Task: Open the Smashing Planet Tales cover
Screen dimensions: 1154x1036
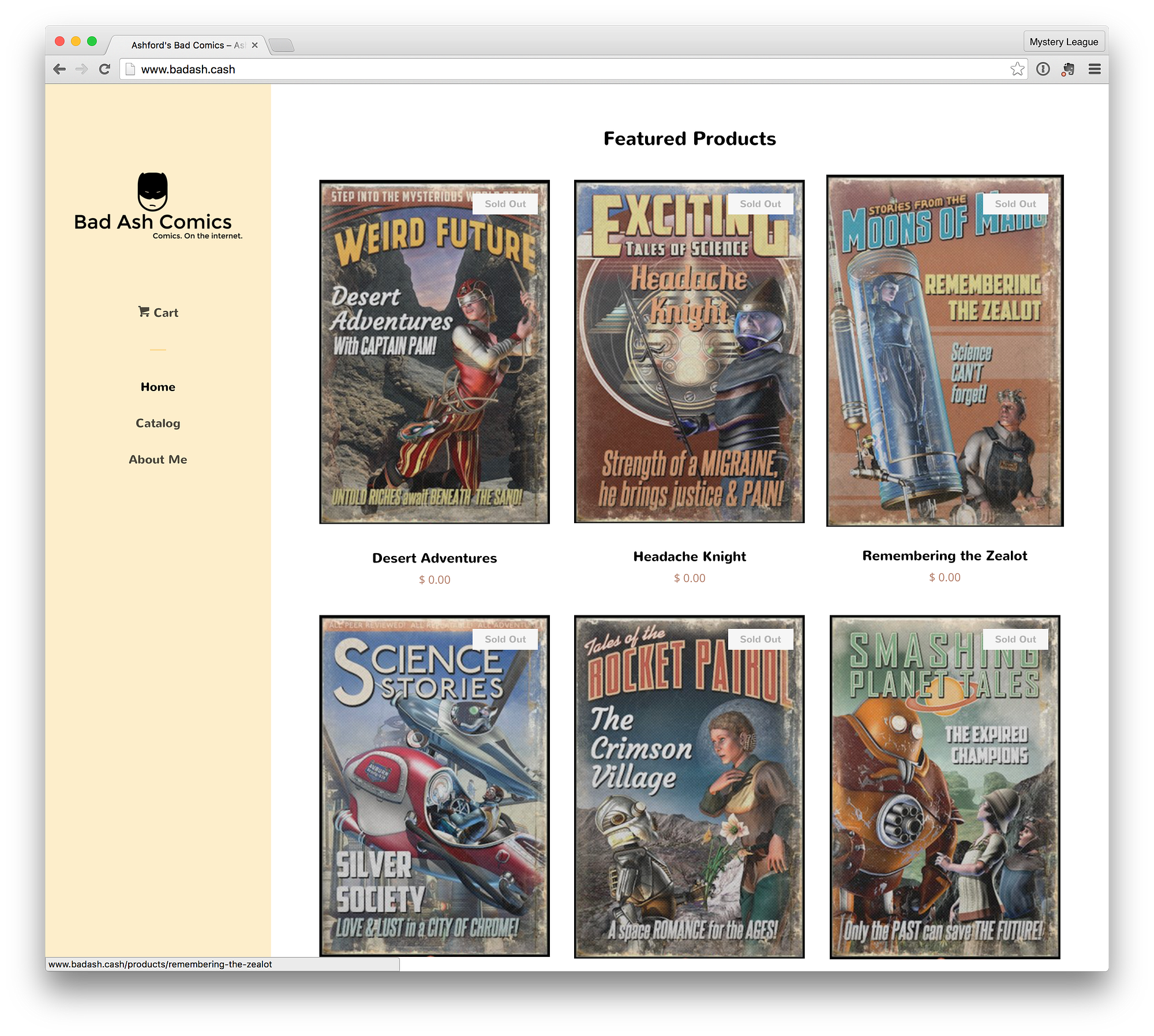Action: [x=945, y=787]
